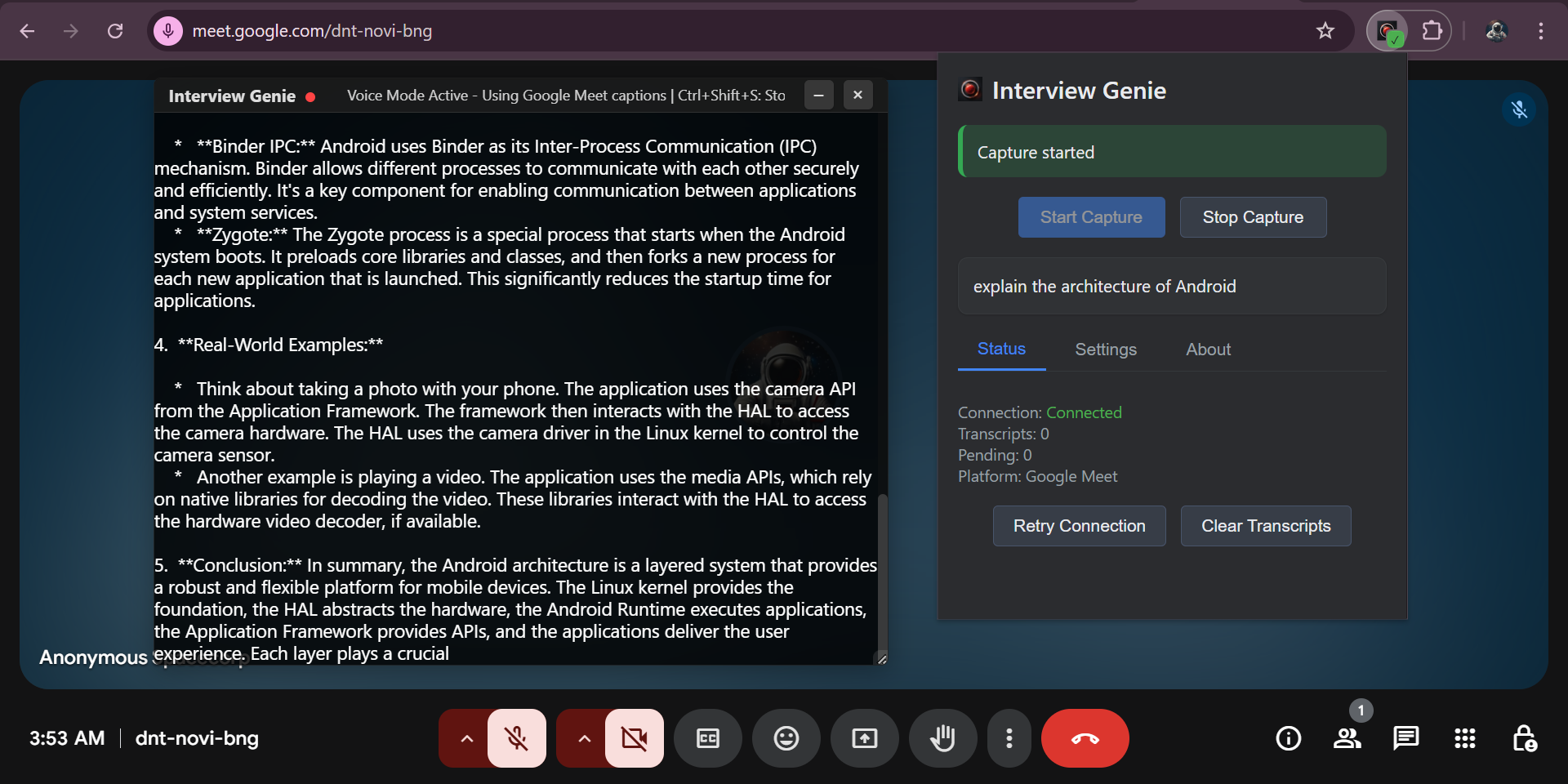Click the resize handle at the overlay corner
Screen dimensions: 1568x784
click(882, 658)
